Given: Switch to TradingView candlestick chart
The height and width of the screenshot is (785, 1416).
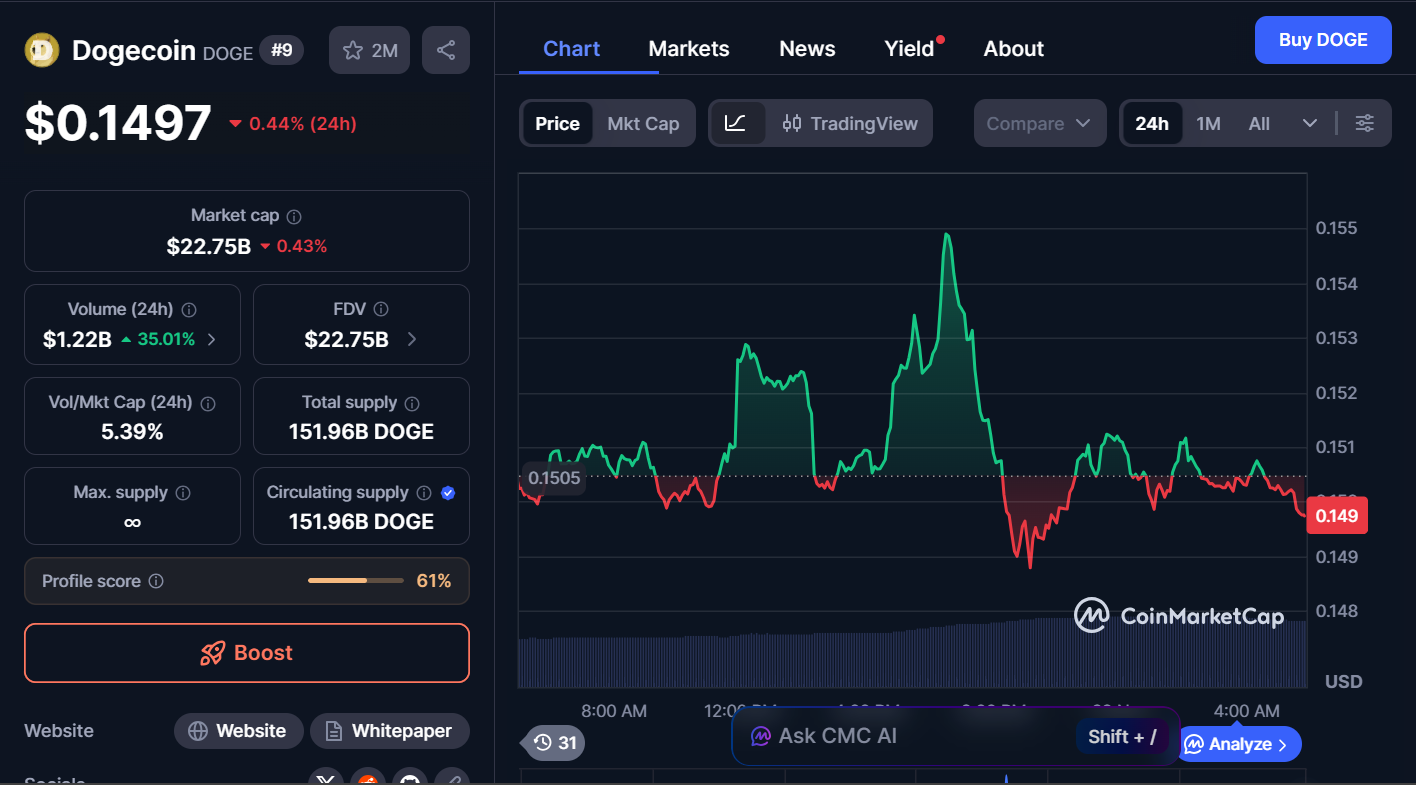Looking at the screenshot, I should pyautogui.click(x=851, y=123).
